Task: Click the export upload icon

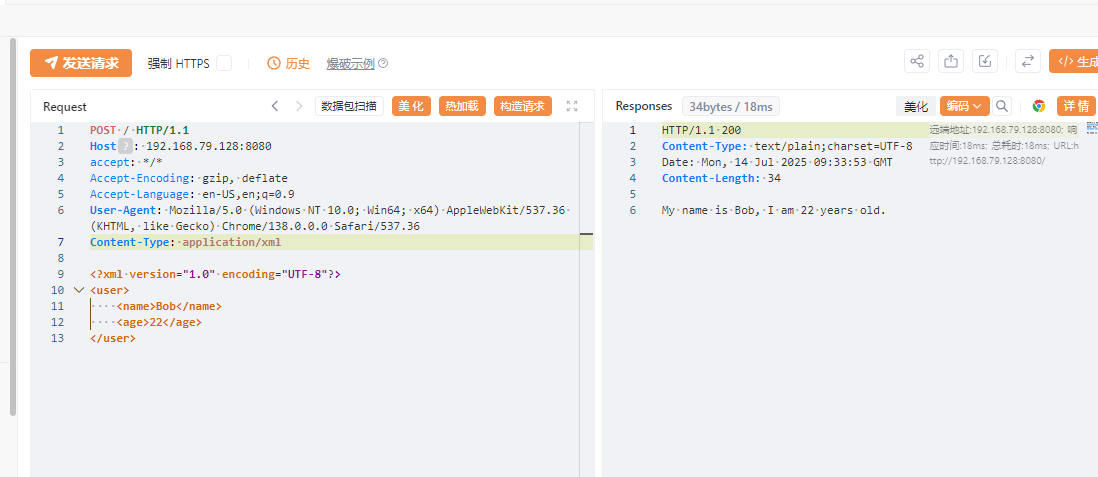Action: pyautogui.click(x=951, y=62)
